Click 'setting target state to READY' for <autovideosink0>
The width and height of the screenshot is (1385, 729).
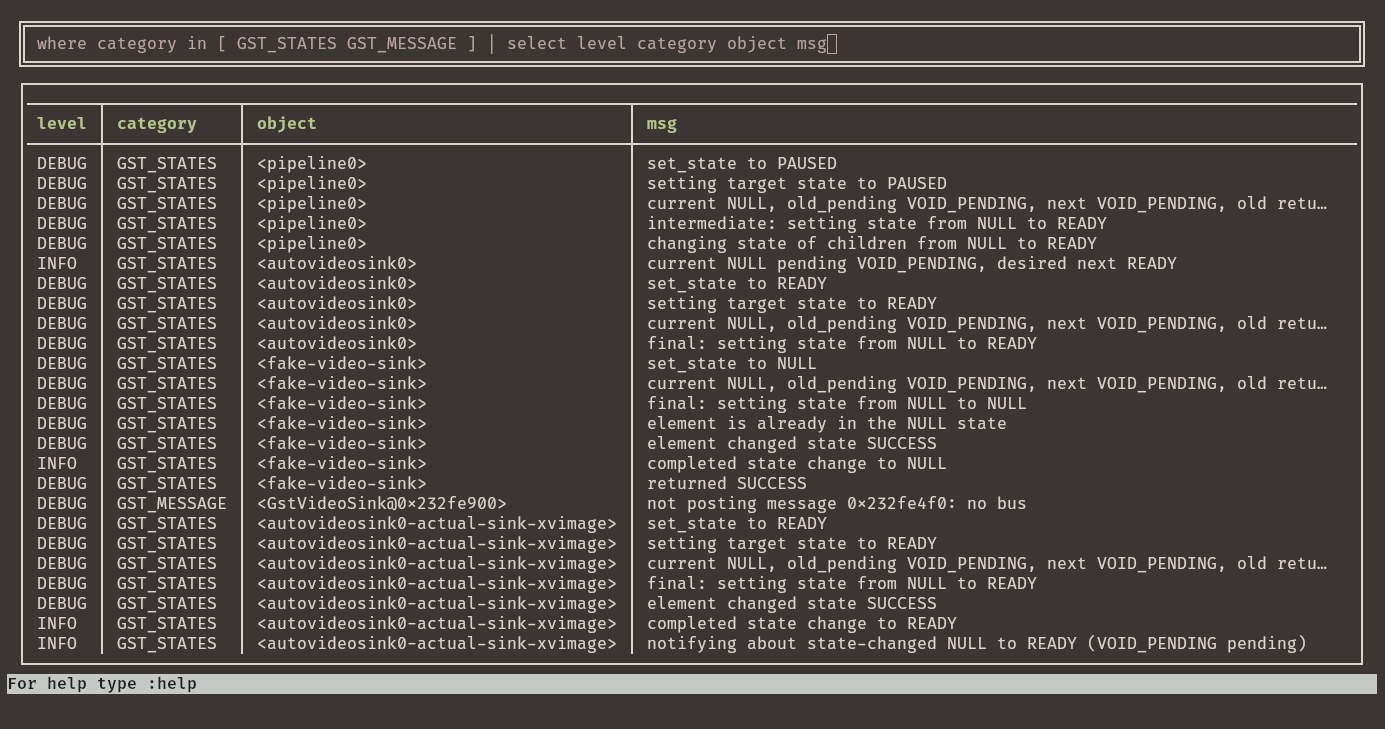[792, 304]
